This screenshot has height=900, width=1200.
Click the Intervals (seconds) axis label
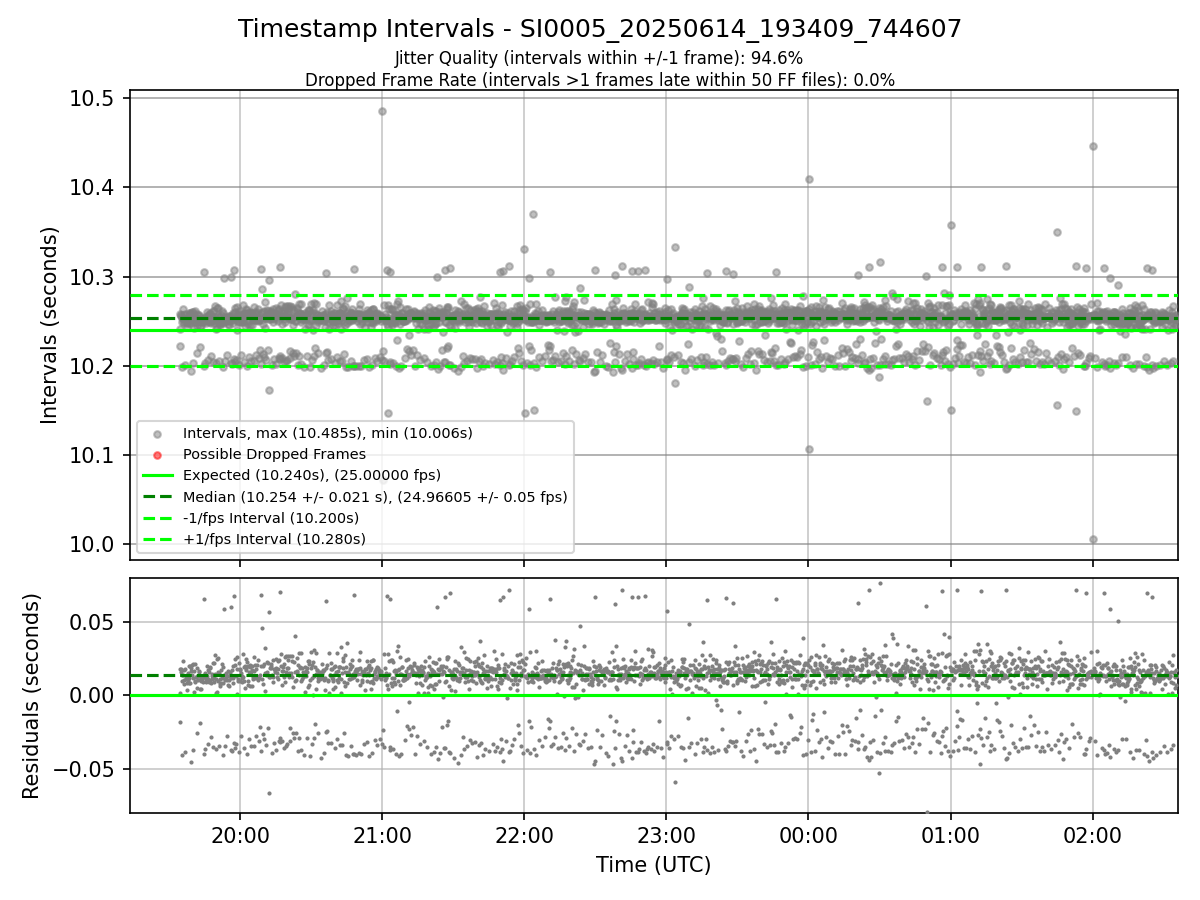tap(50, 325)
